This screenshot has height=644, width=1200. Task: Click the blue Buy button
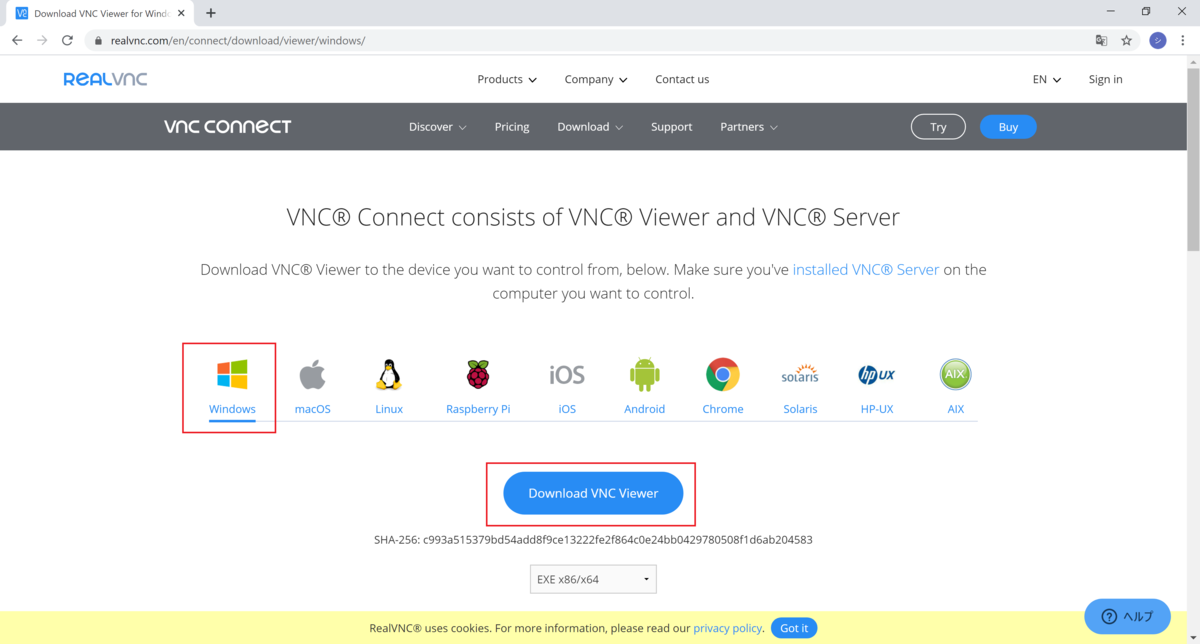pos(1008,127)
